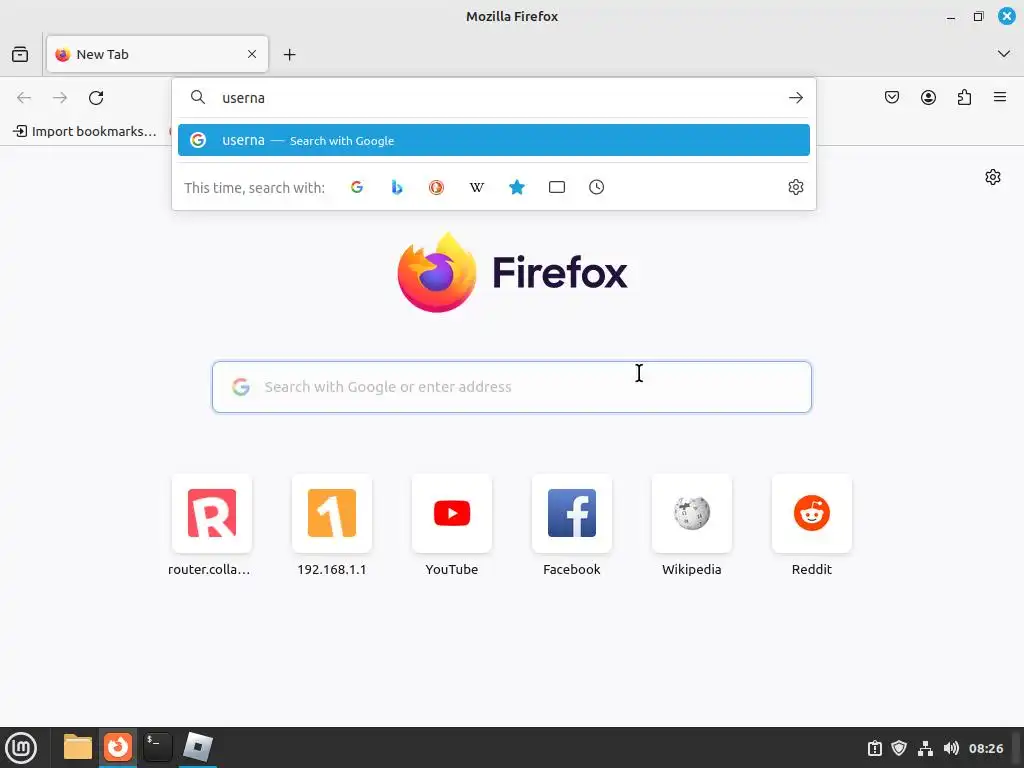Screen dimensions: 1024x768
Task: Personalize new tab with gear icon
Action: (x=993, y=177)
